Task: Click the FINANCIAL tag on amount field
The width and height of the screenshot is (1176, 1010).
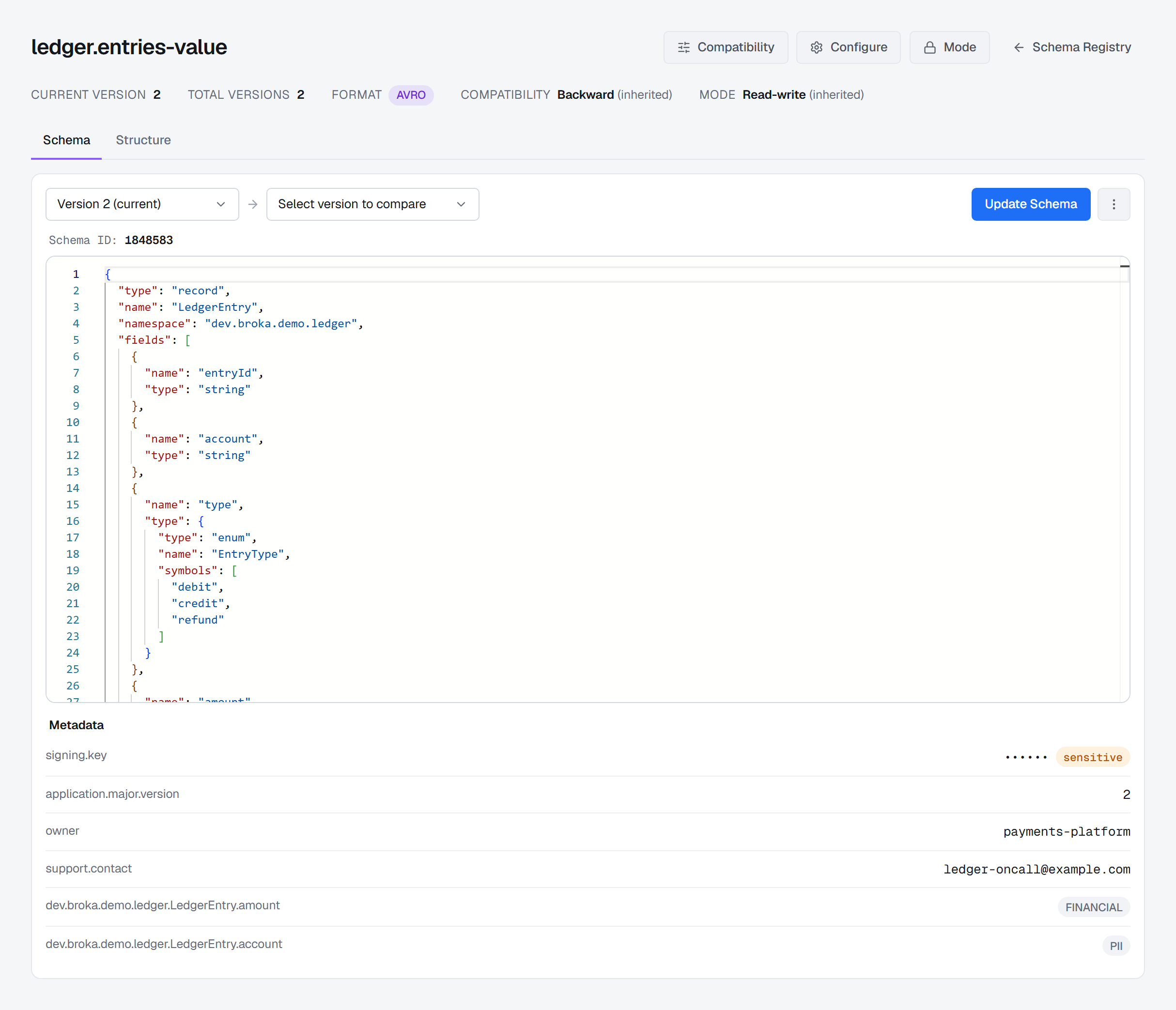Action: pyautogui.click(x=1093, y=907)
